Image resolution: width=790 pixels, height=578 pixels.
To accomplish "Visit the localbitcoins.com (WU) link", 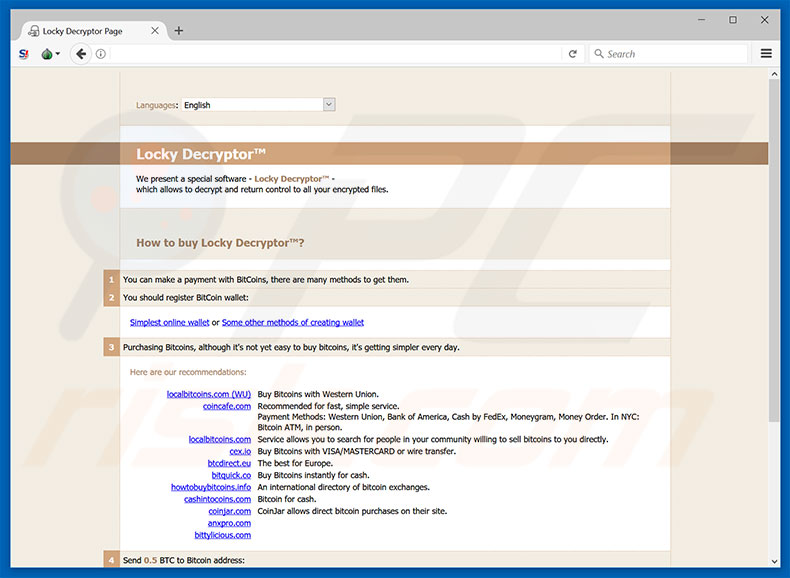I will 209,394.
